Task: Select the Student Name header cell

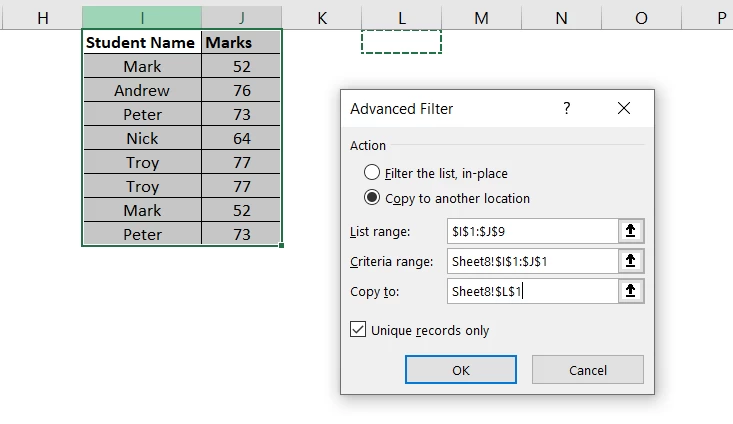Action: coord(142,42)
